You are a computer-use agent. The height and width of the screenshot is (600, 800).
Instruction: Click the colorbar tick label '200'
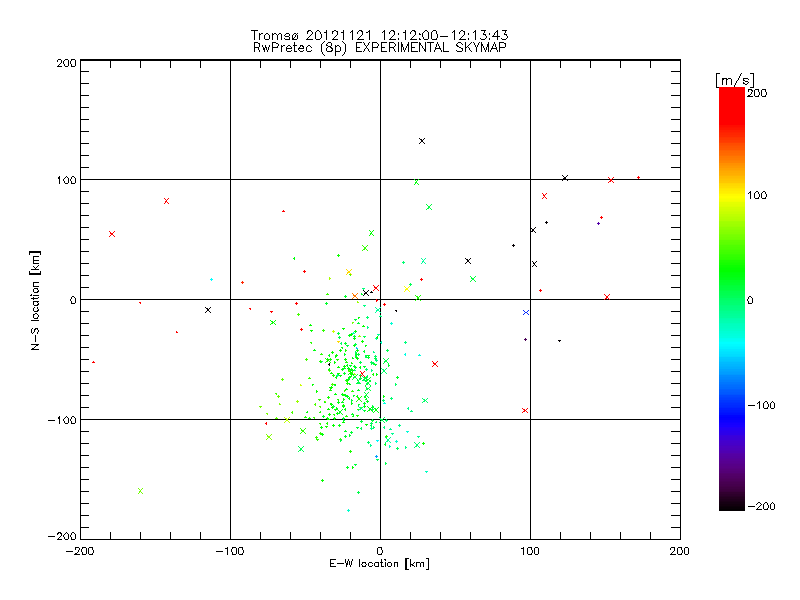click(x=757, y=93)
